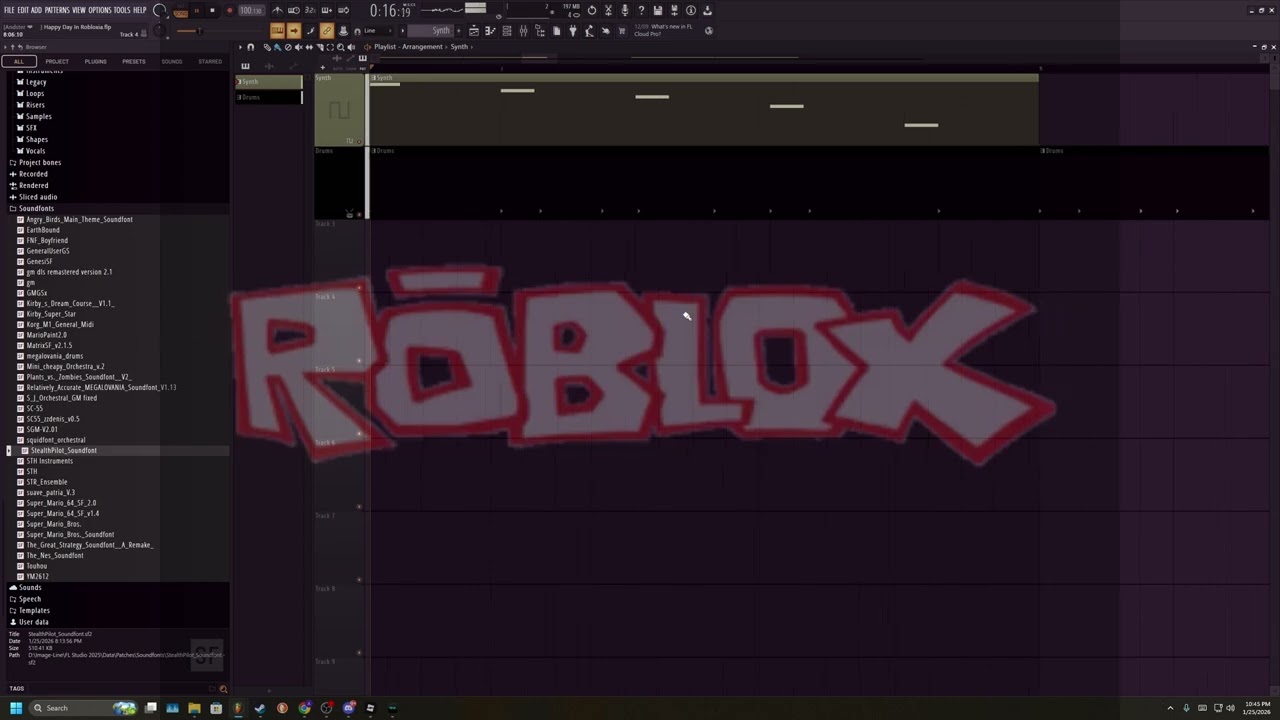The width and height of the screenshot is (1280, 720).
Task: Click the play/pause transport button
Action: (197, 10)
